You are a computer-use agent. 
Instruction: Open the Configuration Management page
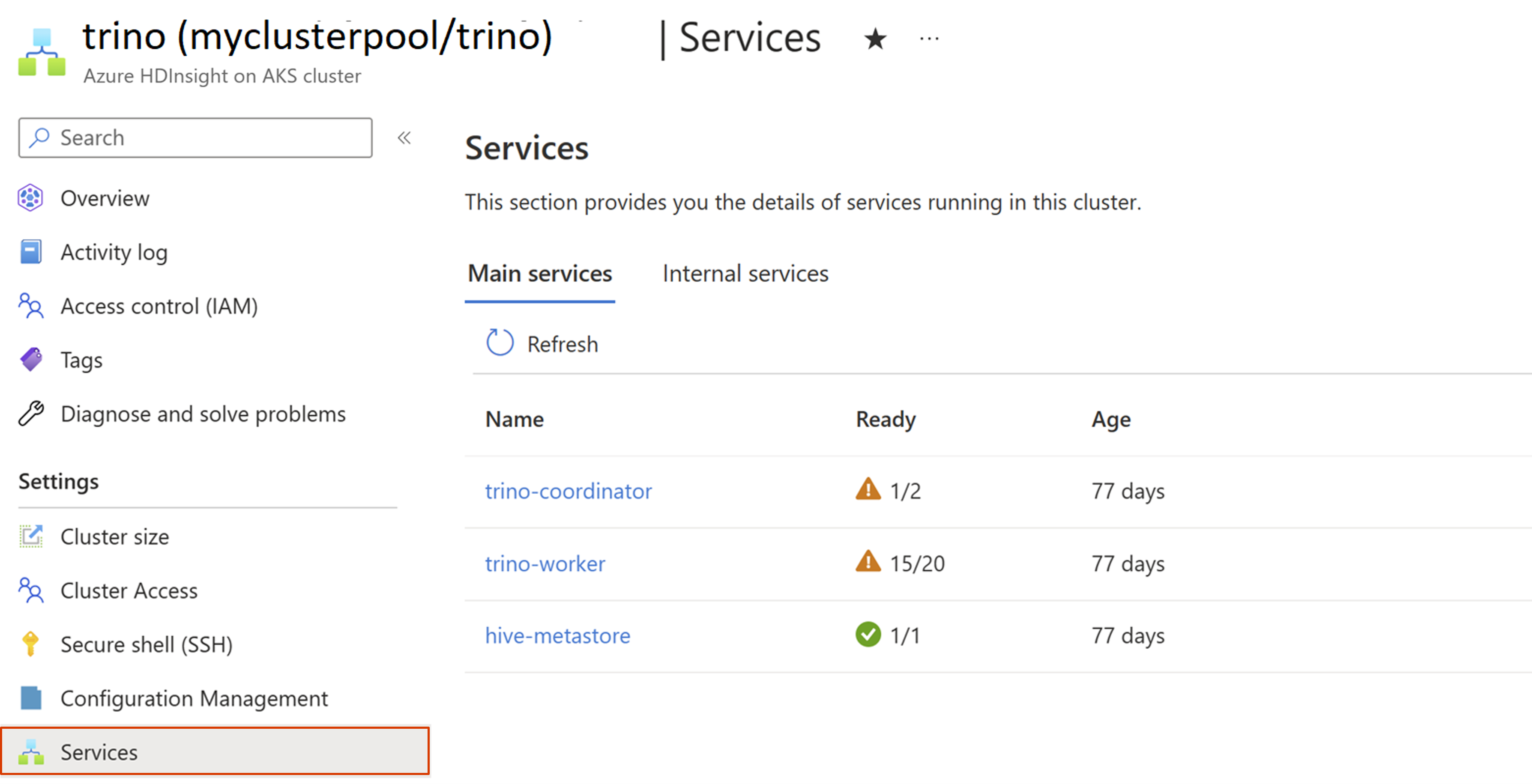(194, 698)
